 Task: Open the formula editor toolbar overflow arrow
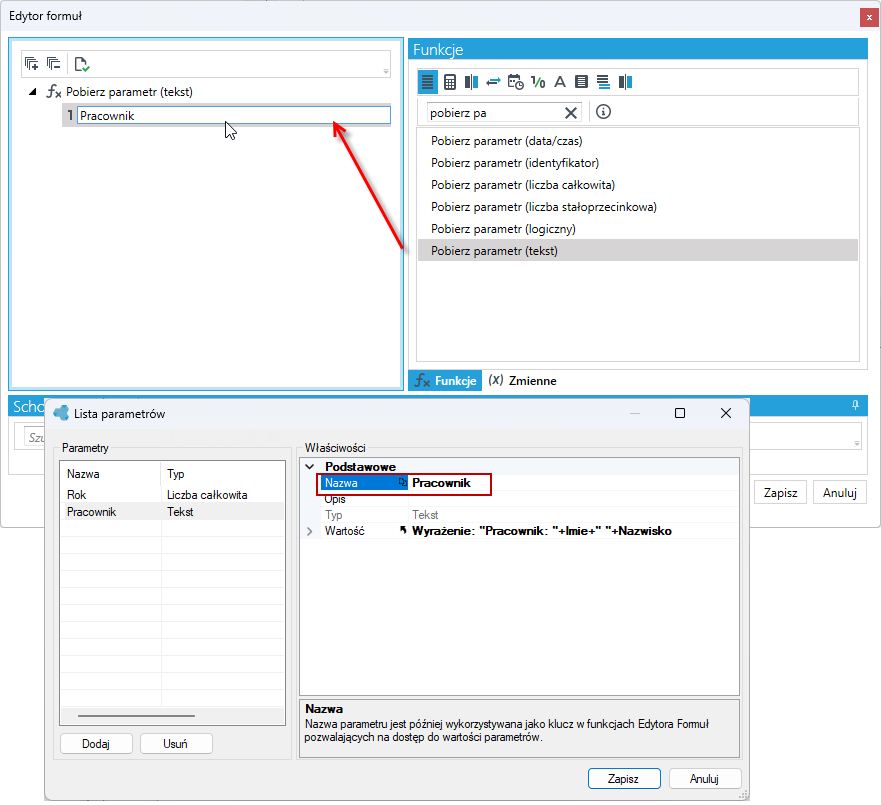click(386, 71)
